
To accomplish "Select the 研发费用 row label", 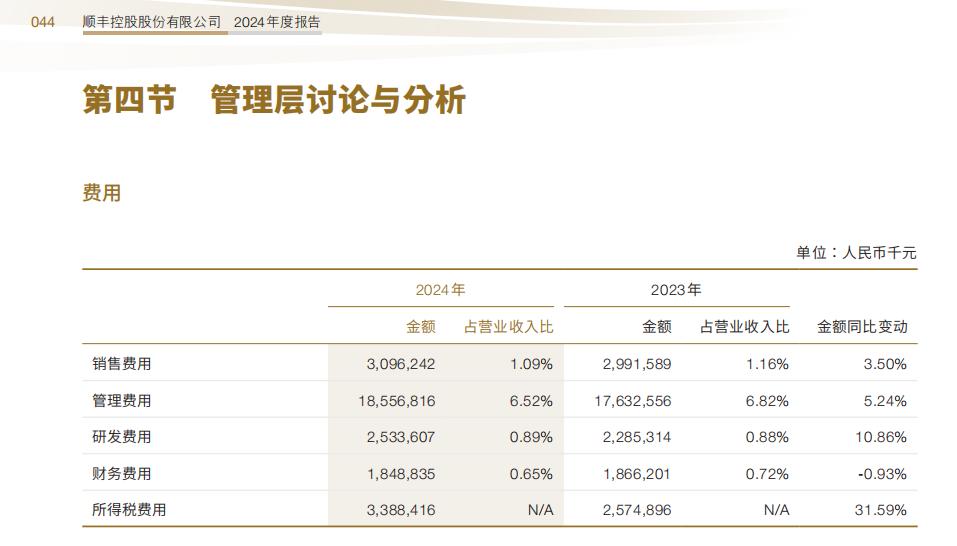I will [121, 437].
